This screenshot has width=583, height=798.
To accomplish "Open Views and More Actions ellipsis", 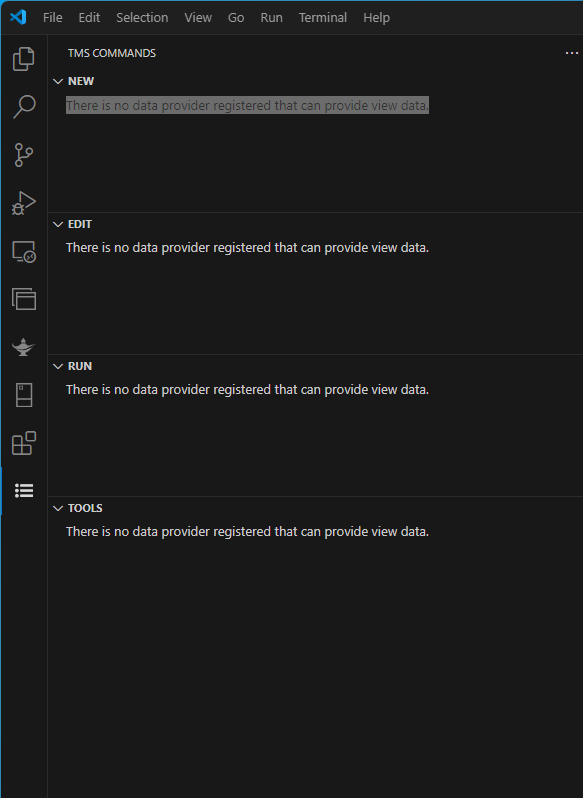I will point(572,53).
